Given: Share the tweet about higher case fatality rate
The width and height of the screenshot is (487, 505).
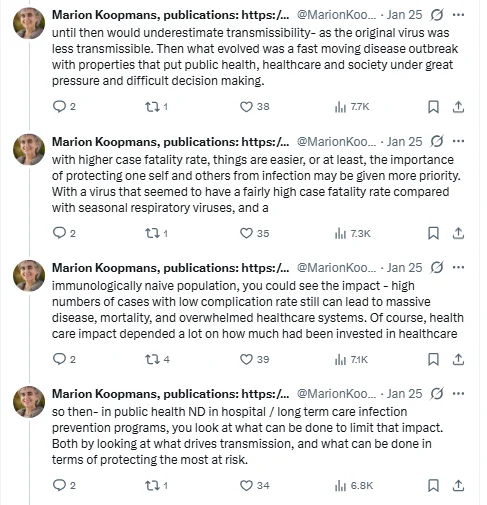Looking at the screenshot, I should (458, 233).
